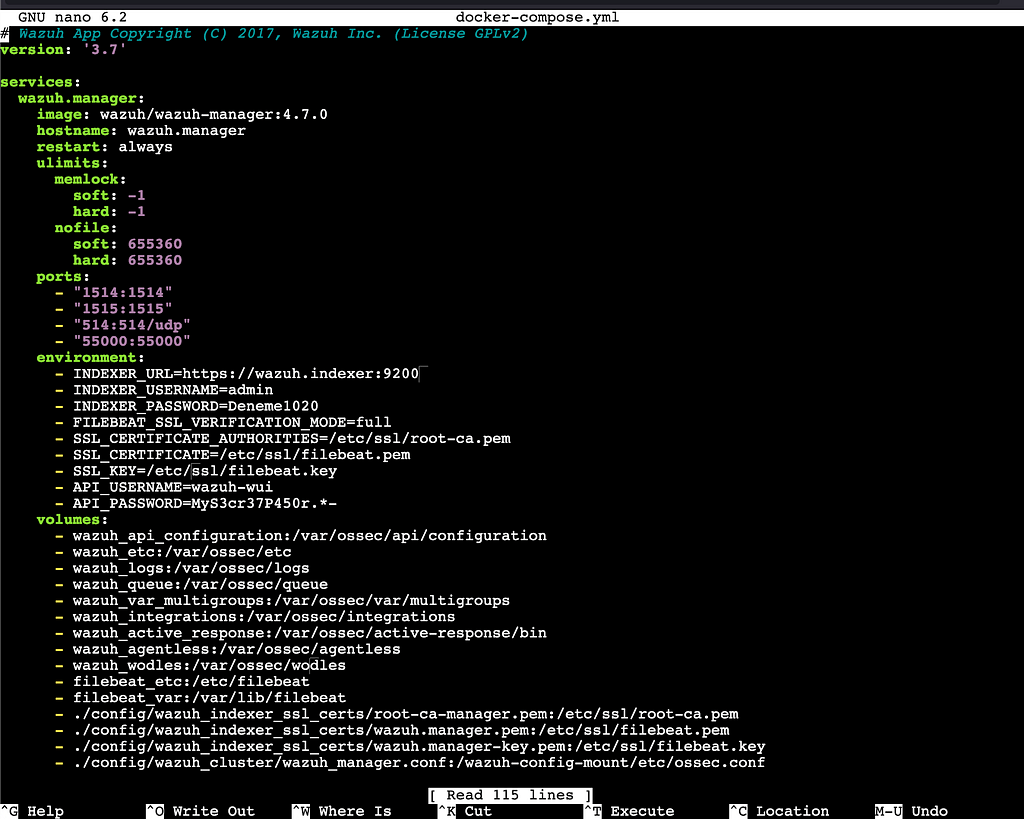Click the ^K Cut shortcut
1024x819 pixels.
pyautogui.click(x=464, y=811)
